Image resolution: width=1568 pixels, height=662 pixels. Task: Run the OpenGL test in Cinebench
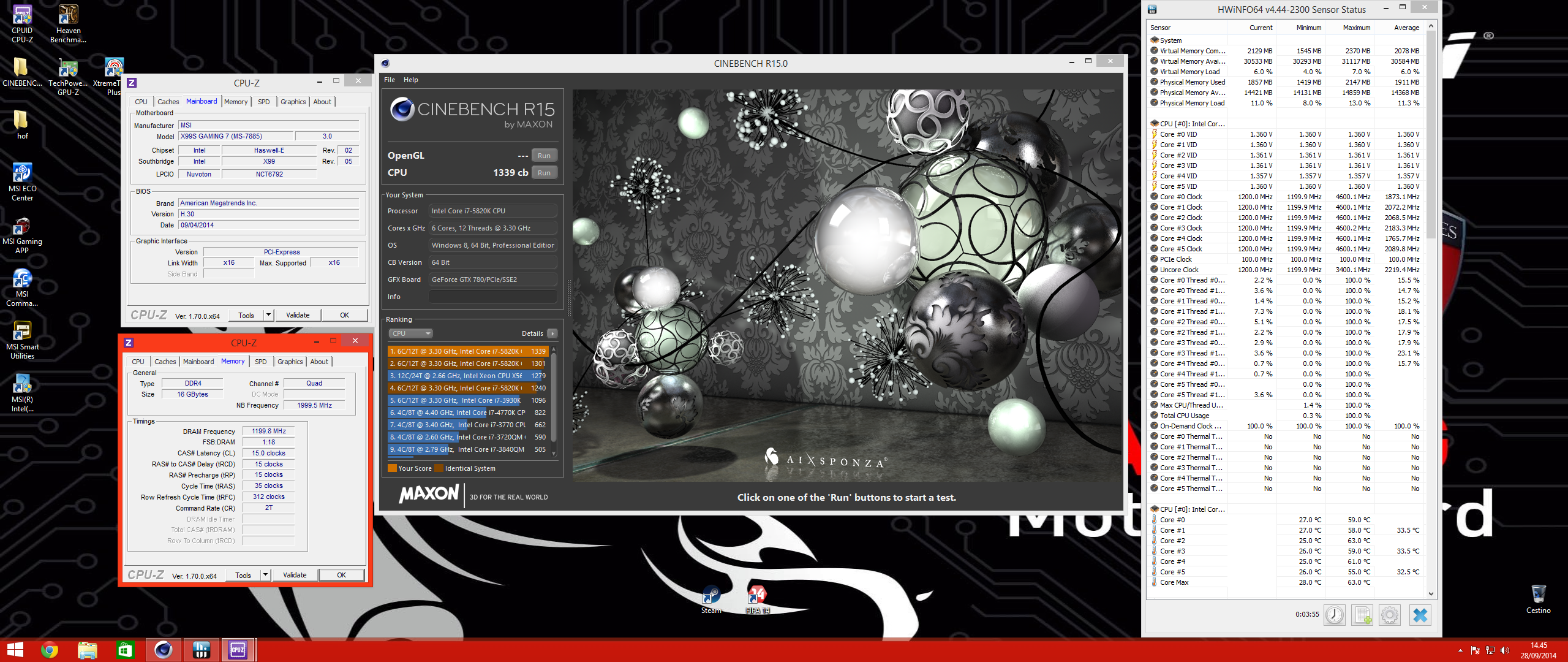click(544, 156)
